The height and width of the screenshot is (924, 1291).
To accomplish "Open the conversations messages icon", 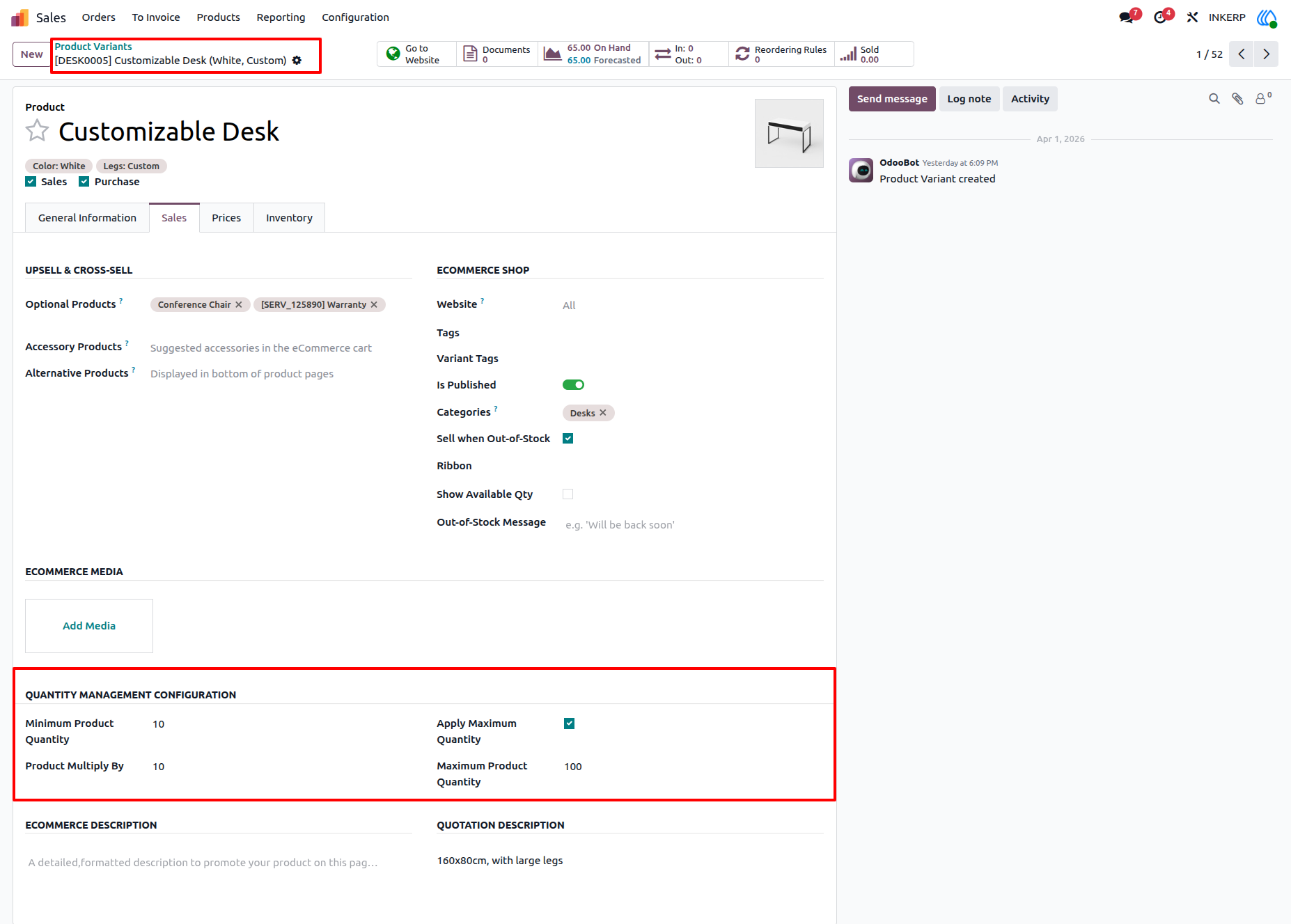I will [1127, 17].
